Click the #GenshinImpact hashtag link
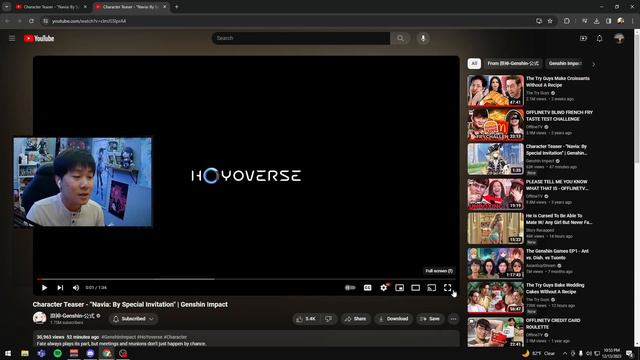The image size is (640, 360). tap(118, 337)
